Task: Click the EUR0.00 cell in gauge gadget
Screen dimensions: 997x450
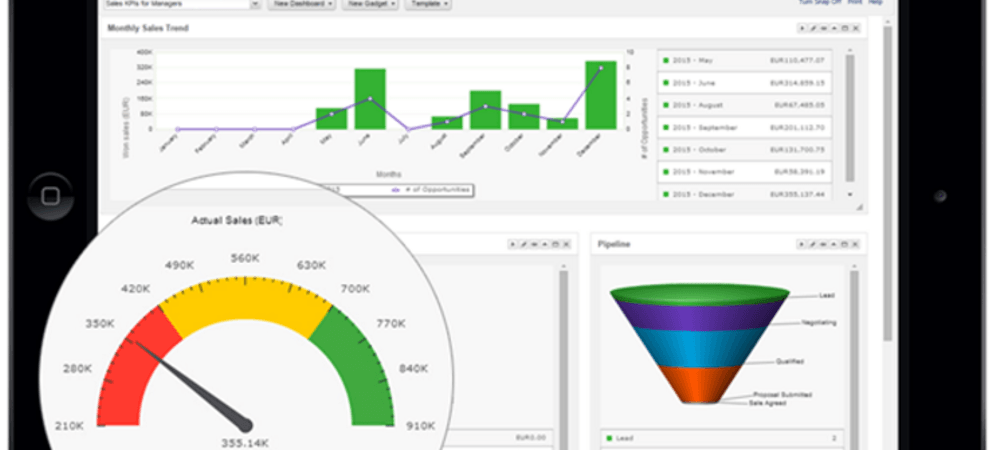Action: point(529,438)
